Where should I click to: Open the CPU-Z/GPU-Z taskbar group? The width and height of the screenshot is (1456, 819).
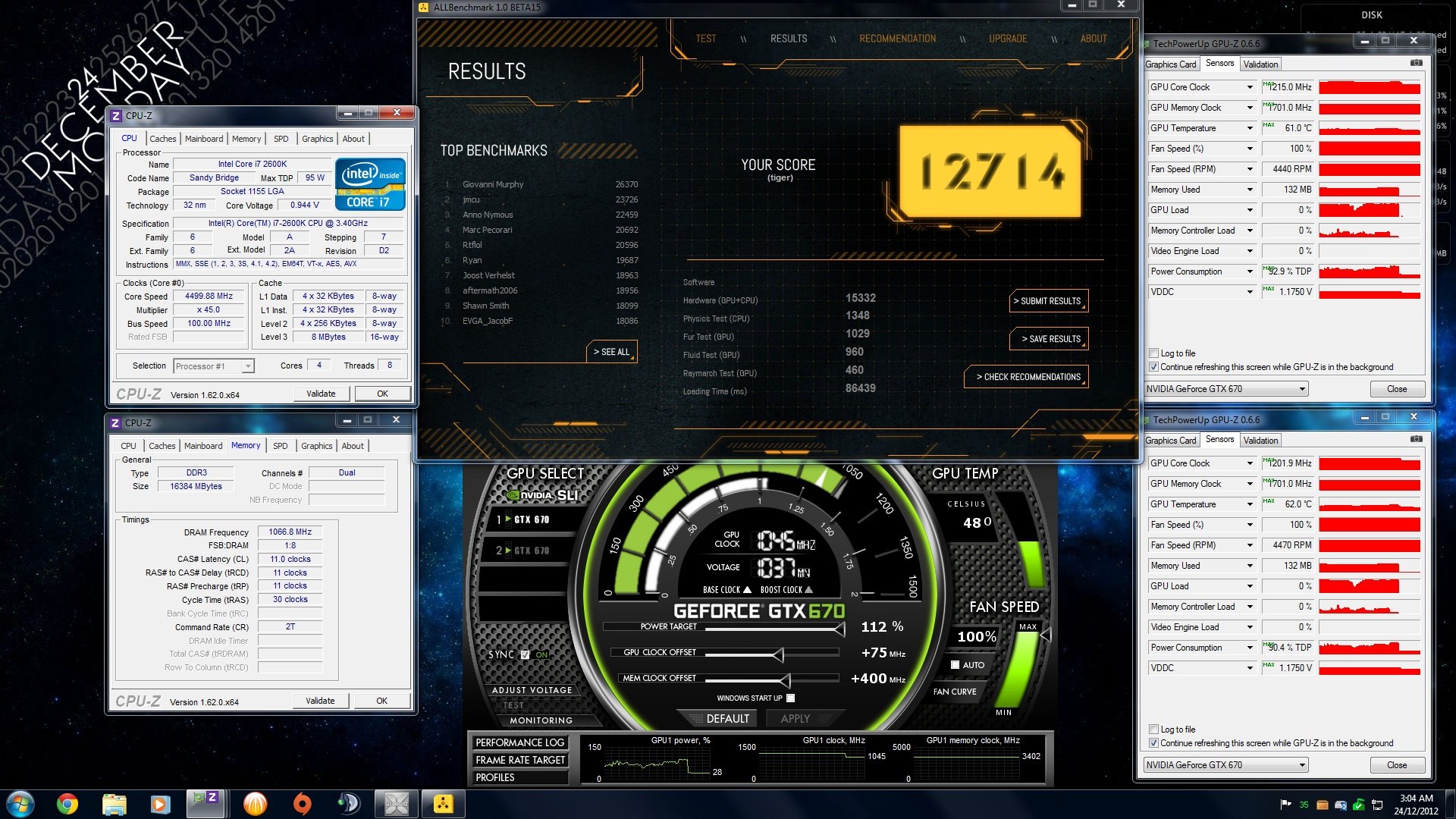(206, 804)
